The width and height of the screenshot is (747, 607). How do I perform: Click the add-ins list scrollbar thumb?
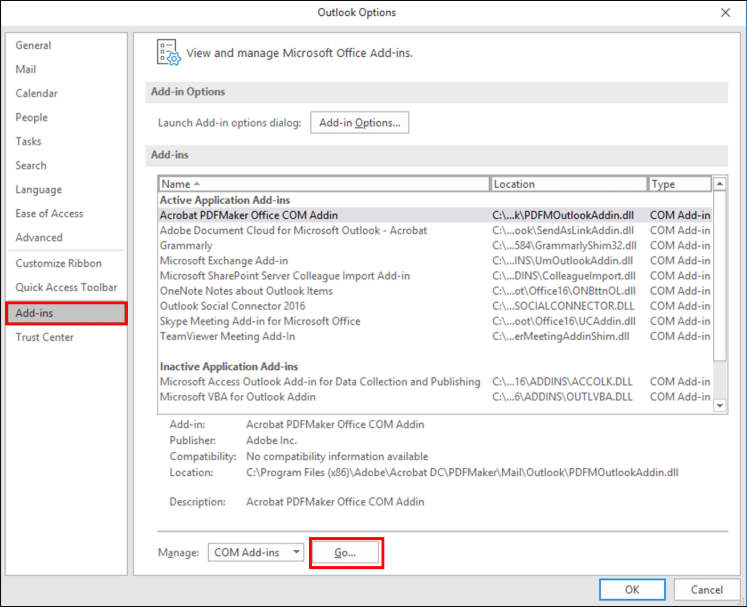tap(720, 276)
